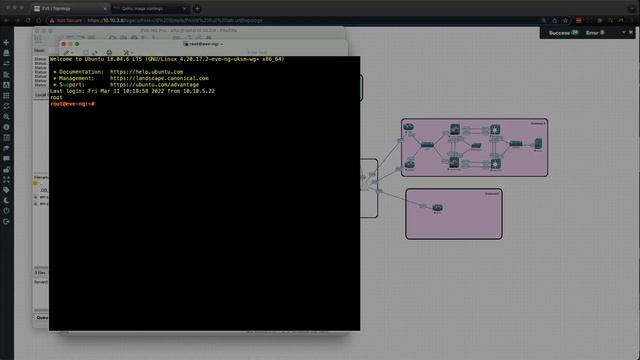Select upper firewall node in topology

[x=455, y=130]
